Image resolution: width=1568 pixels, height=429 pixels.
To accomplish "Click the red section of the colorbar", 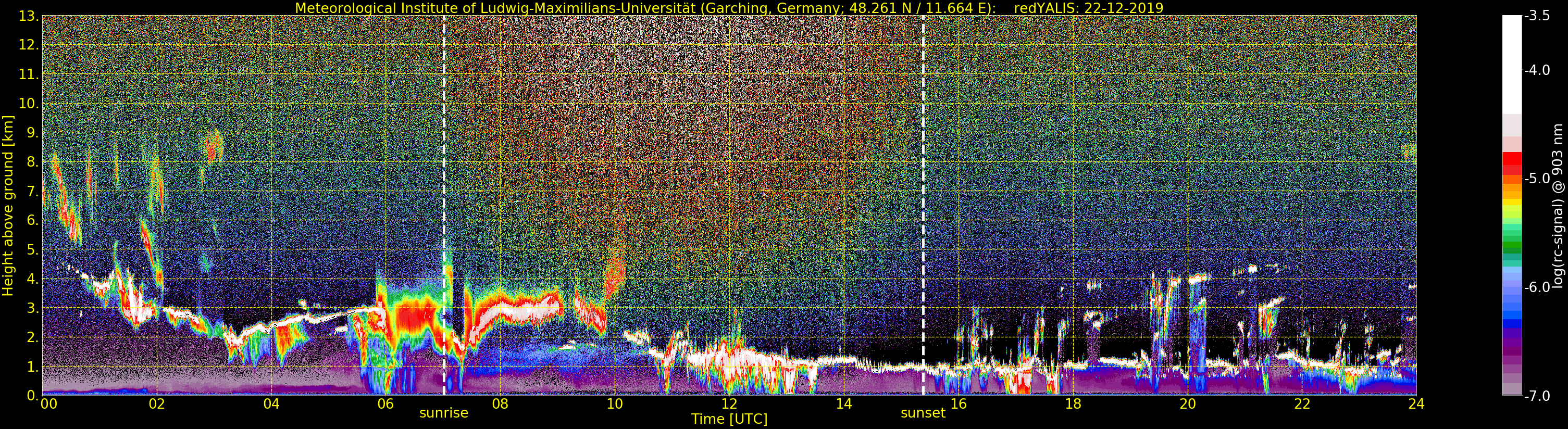I will point(1512,165).
